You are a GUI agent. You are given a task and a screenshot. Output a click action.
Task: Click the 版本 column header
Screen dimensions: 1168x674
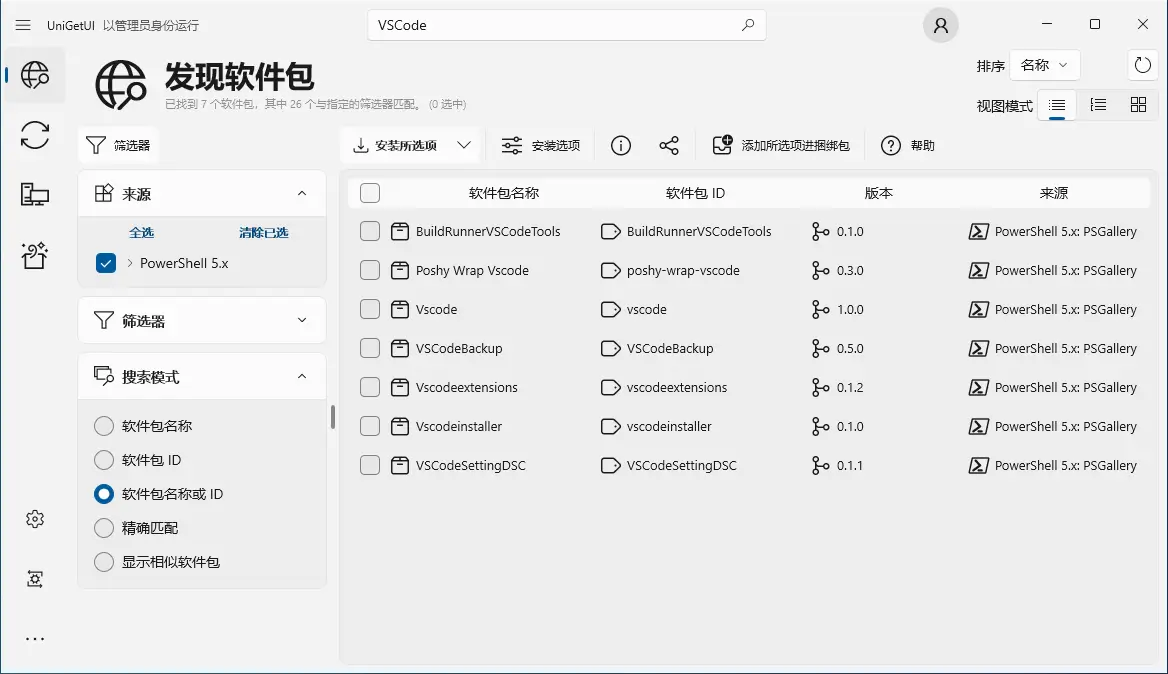click(878, 193)
